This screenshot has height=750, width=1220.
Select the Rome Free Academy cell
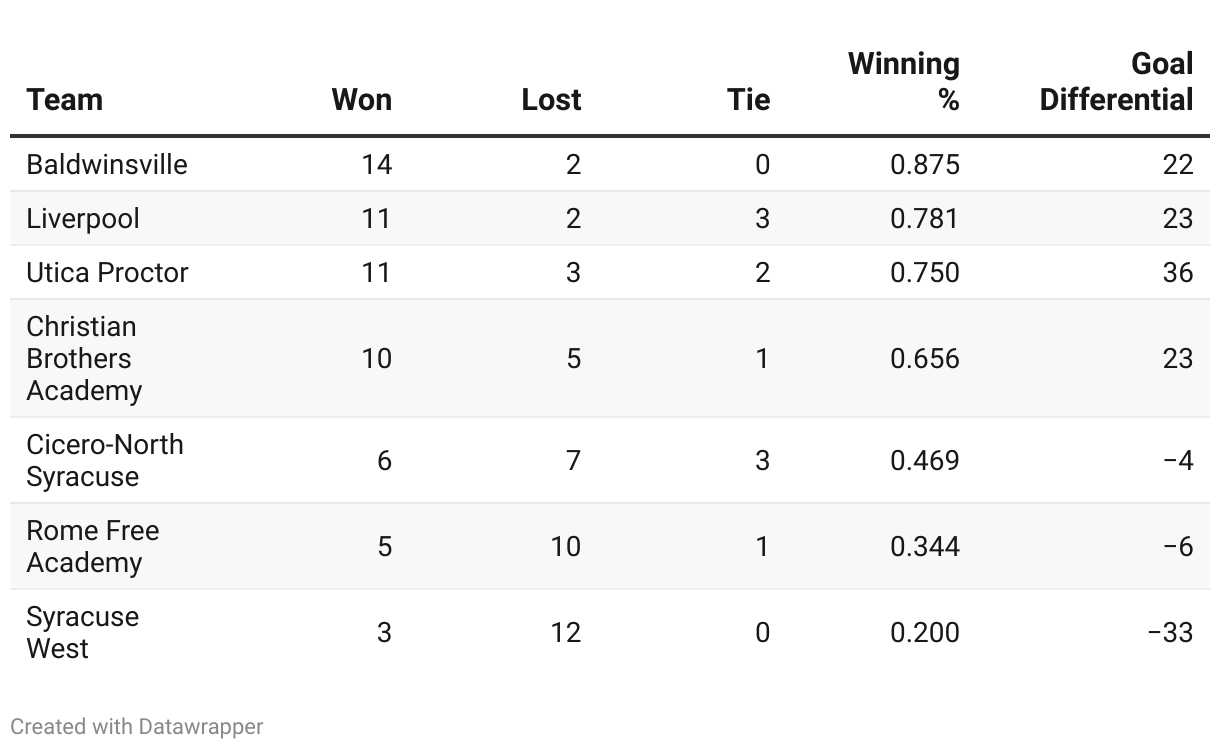click(x=93, y=546)
